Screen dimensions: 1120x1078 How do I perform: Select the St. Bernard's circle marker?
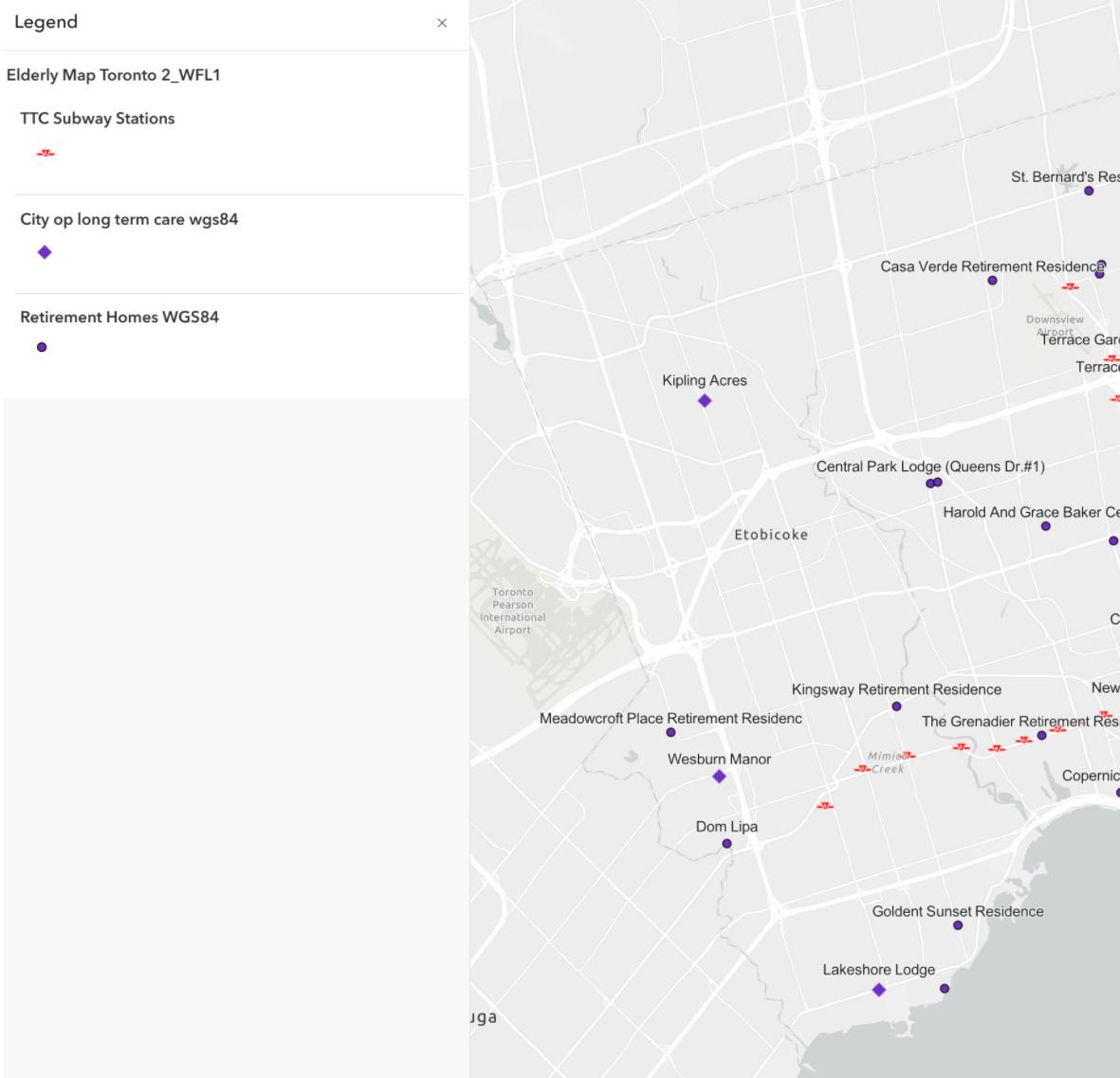pyautogui.click(x=1089, y=191)
